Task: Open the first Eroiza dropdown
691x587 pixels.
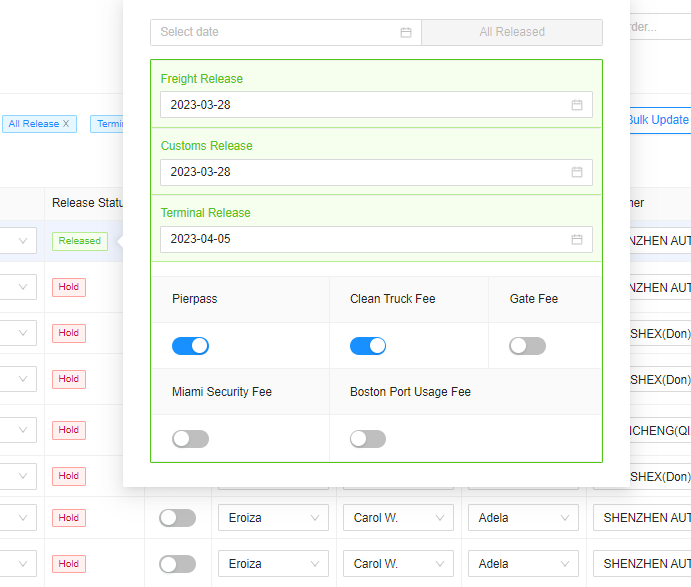Action: (x=273, y=518)
